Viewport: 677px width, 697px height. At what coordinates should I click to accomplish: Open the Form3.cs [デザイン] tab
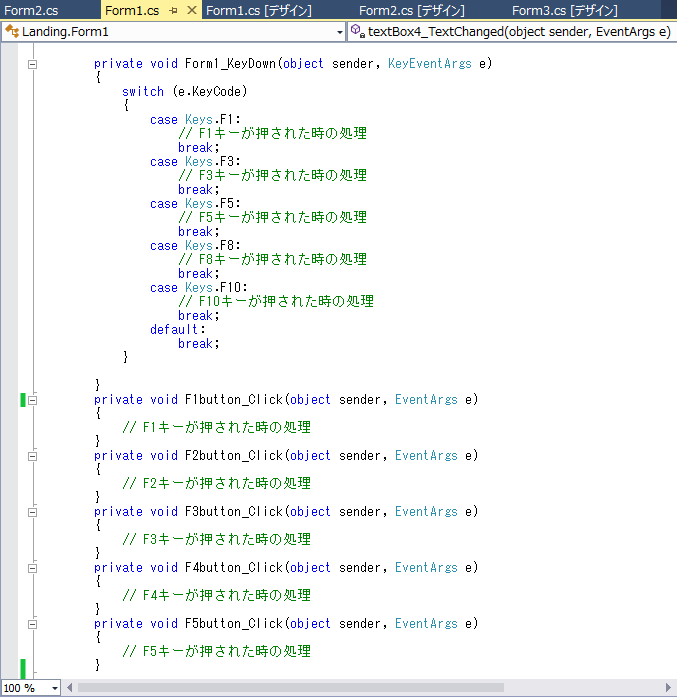[x=565, y=10]
